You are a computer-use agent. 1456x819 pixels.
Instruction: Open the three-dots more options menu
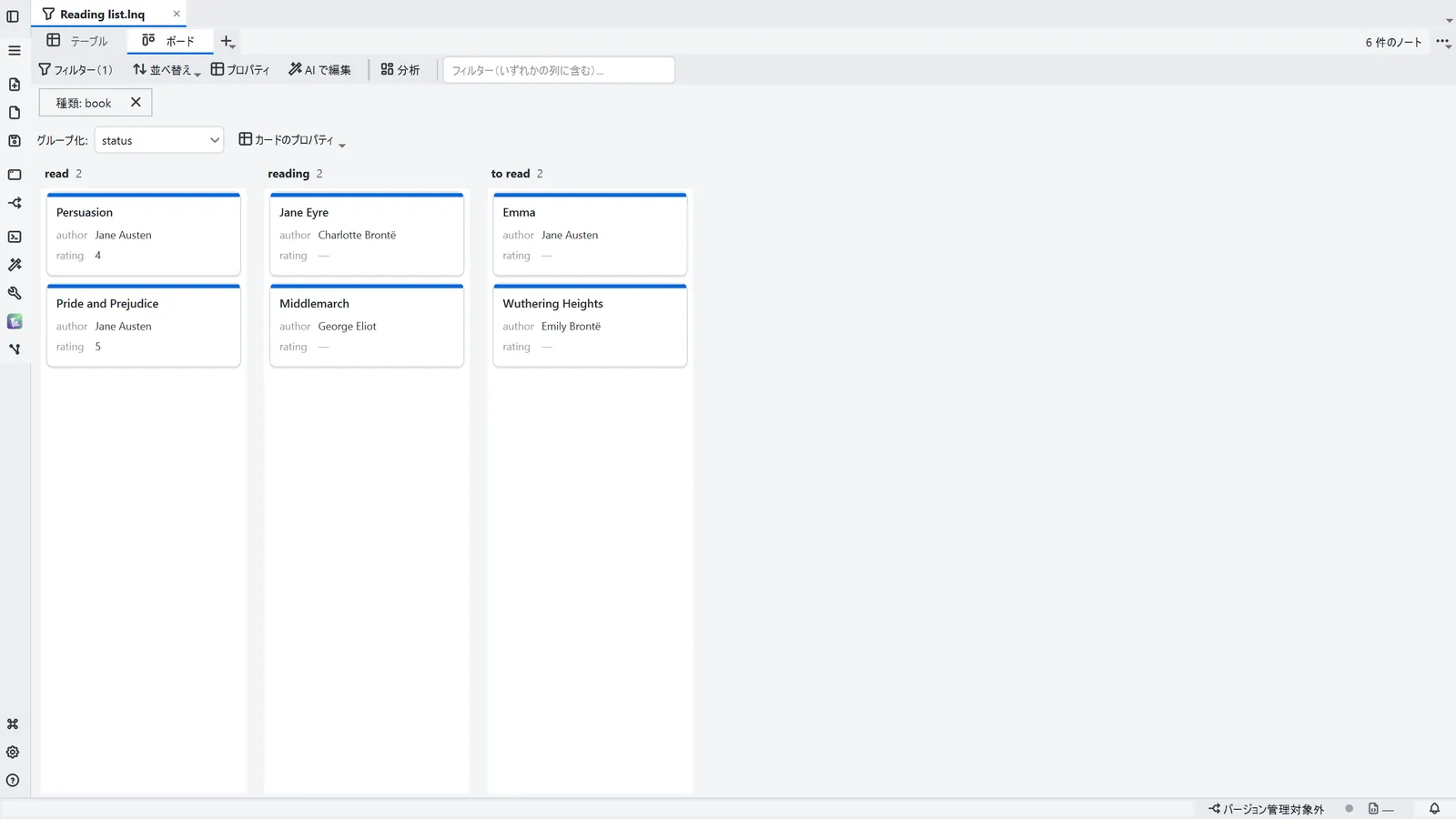click(1443, 42)
